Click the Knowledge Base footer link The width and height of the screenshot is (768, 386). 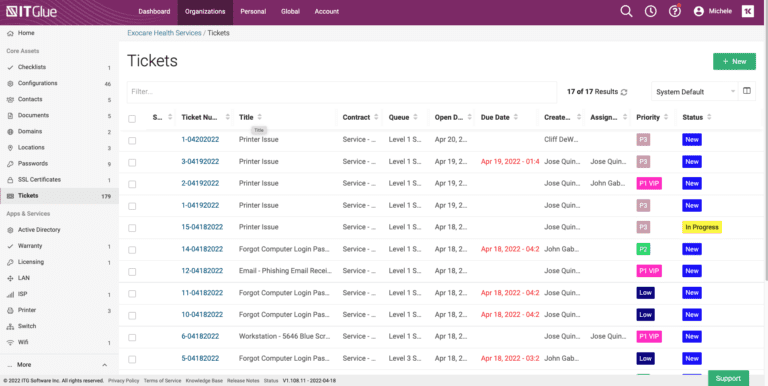point(204,381)
